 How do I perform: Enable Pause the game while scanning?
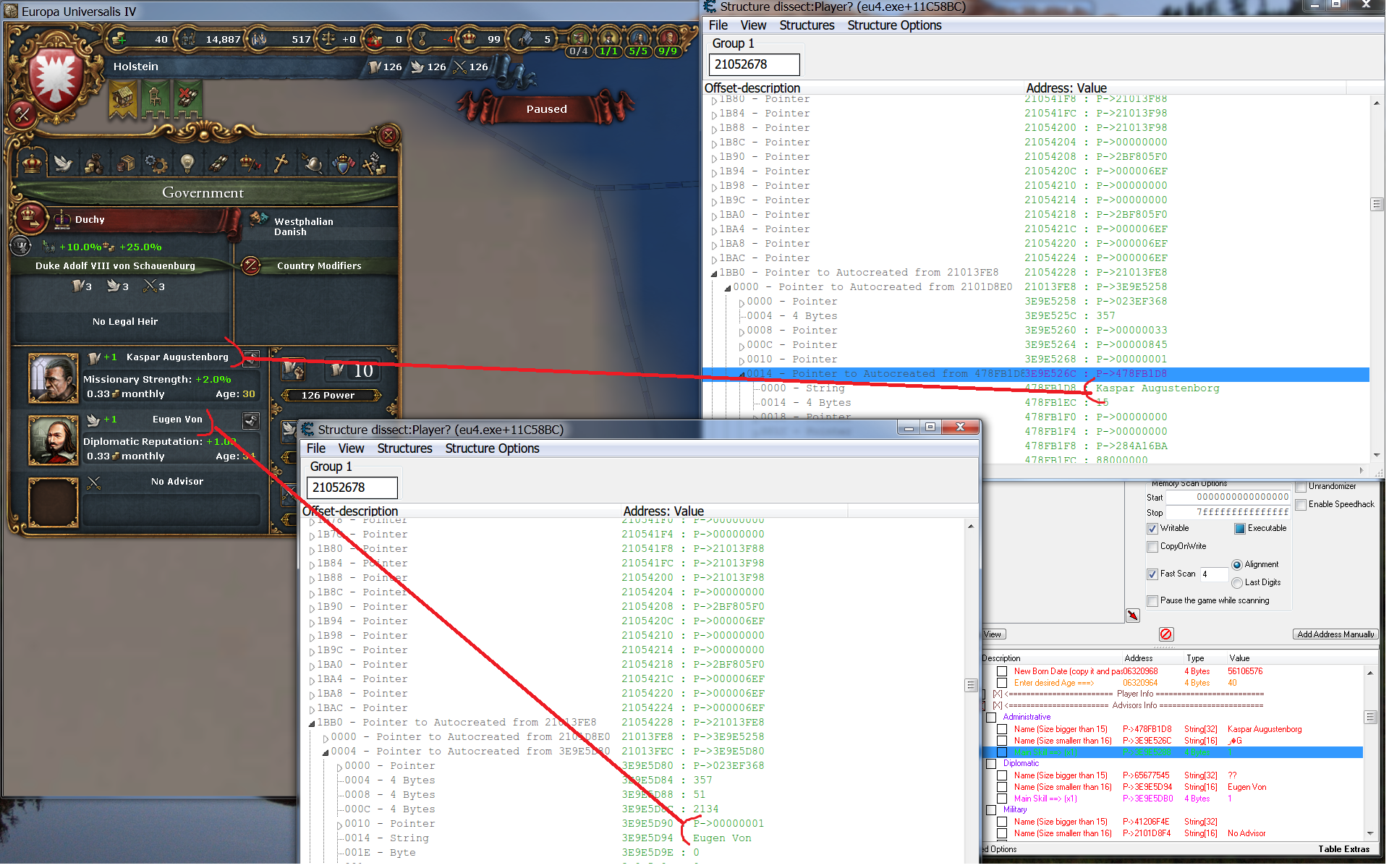pyautogui.click(x=1152, y=601)
